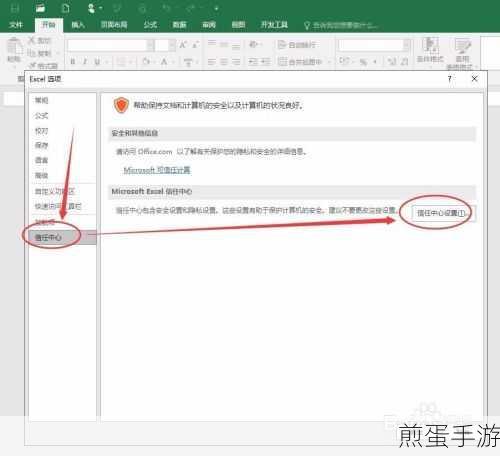The width and height of the screenshot is (500, 456).
Task: Click the Orientation (text angle) icon in ribbon
Action: (253, 44)
